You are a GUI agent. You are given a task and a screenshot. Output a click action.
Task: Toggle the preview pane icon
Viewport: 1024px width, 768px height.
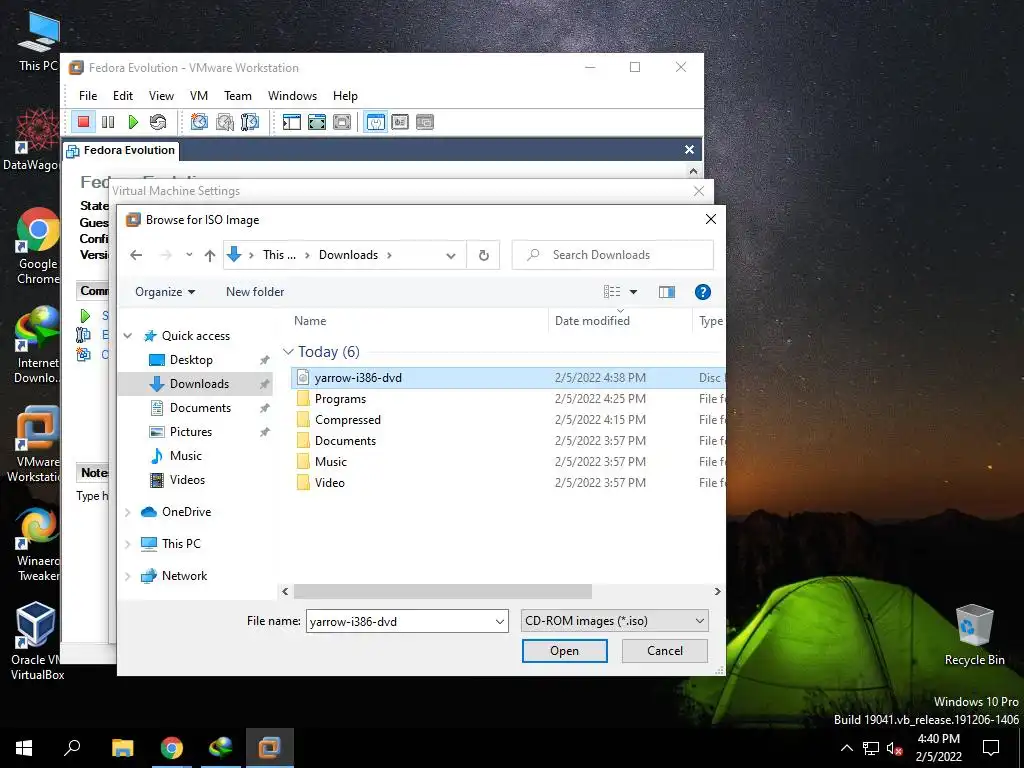click(667, 292)
